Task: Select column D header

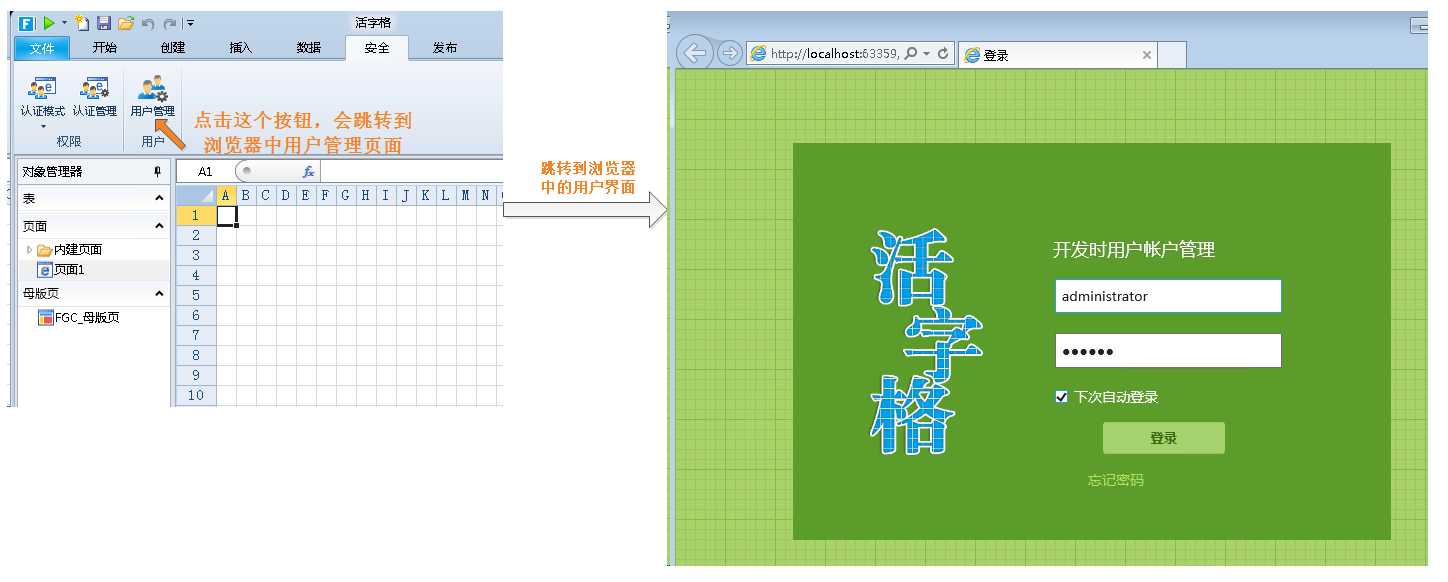Action: pos(285,195)
